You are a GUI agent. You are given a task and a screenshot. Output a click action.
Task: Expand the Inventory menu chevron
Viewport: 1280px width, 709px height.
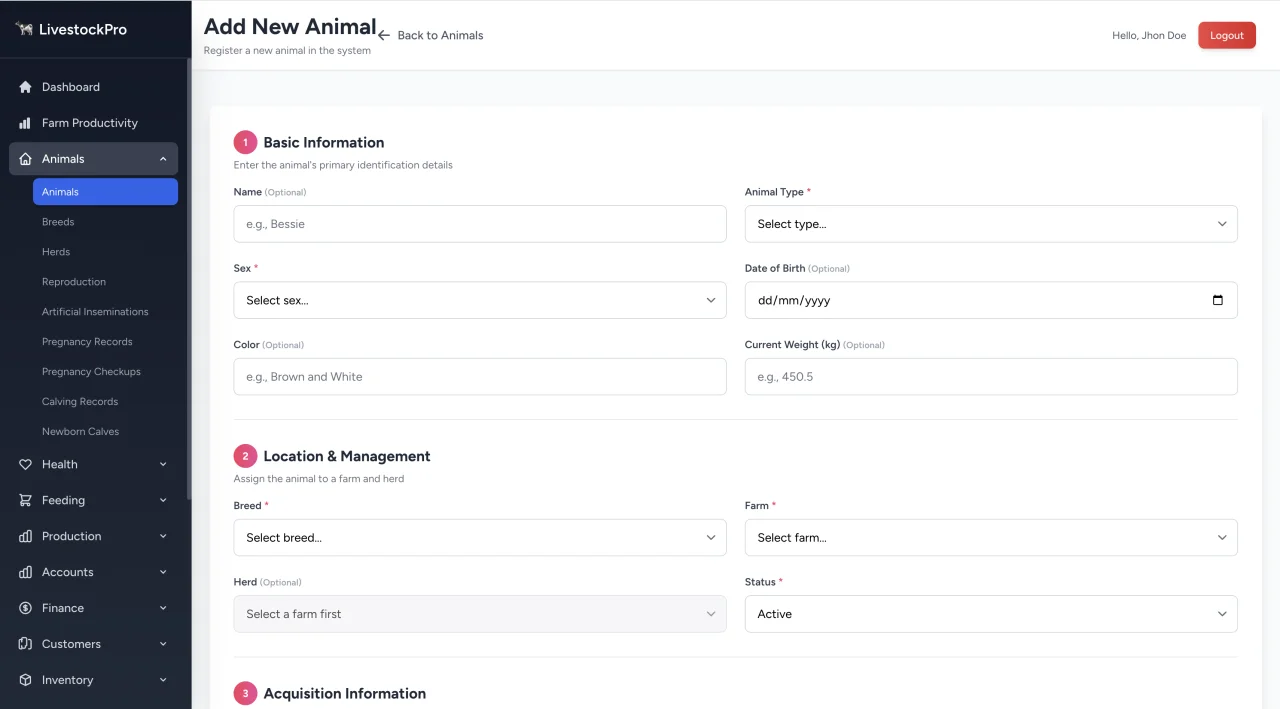(x=163, y=680)
